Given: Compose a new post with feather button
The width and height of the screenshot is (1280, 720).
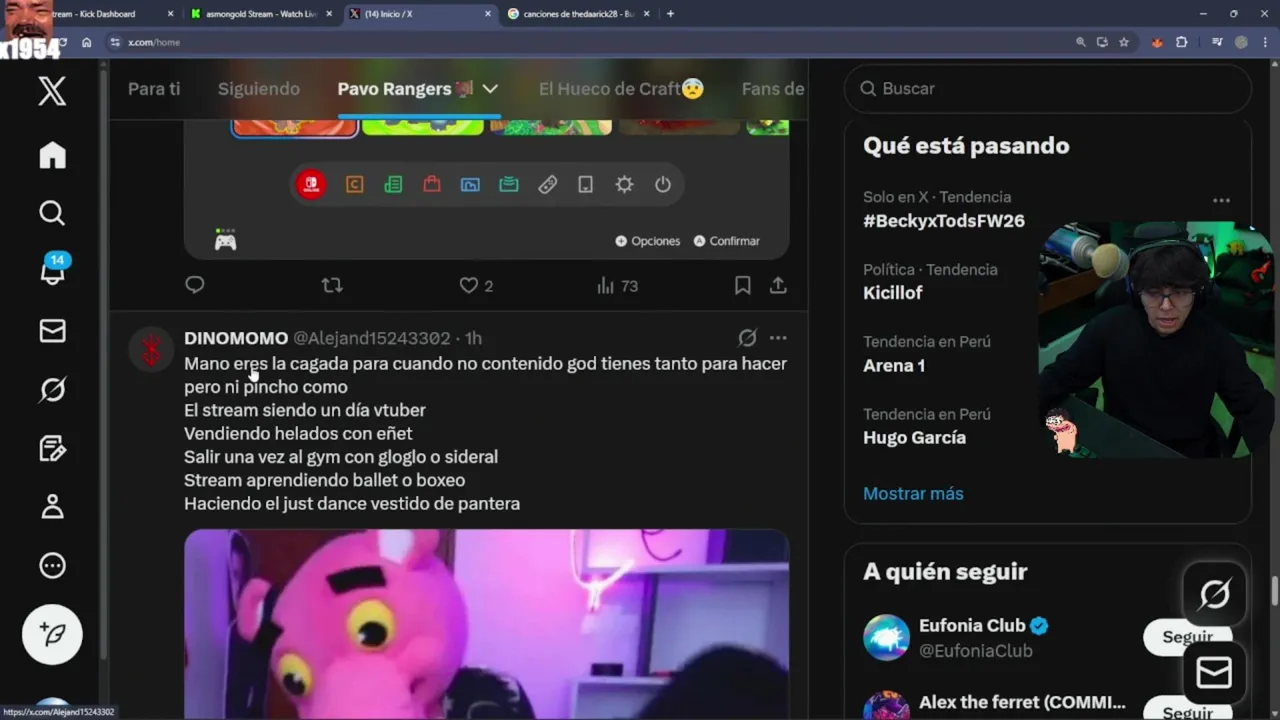Looking at the screenshot, I should [x=52, y=635].
